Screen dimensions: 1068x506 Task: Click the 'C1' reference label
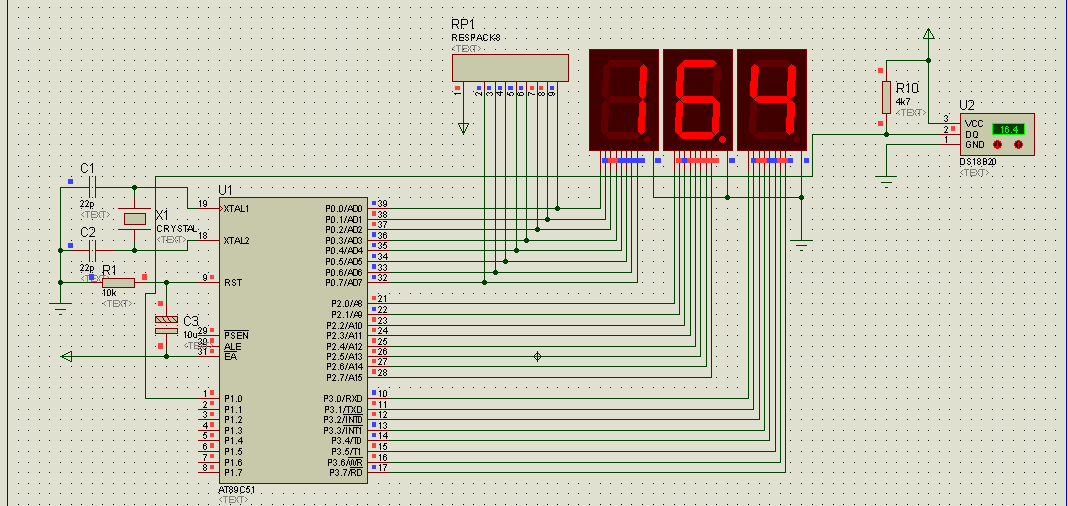[x=88, y=169]
